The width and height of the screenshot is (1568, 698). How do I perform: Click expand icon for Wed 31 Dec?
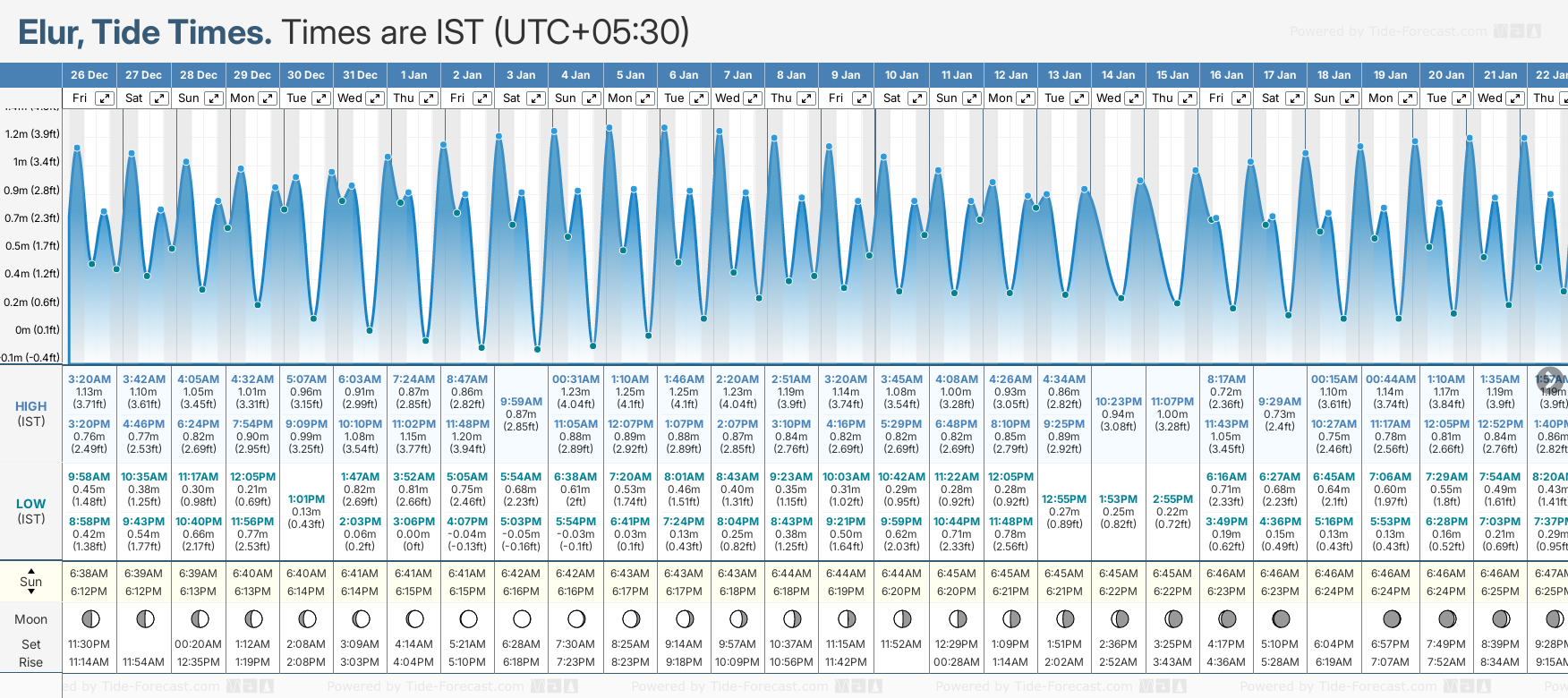tap(375, 98)
